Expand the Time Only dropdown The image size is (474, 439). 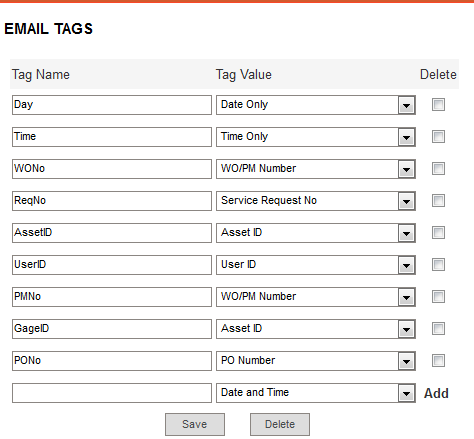(315, 137)
